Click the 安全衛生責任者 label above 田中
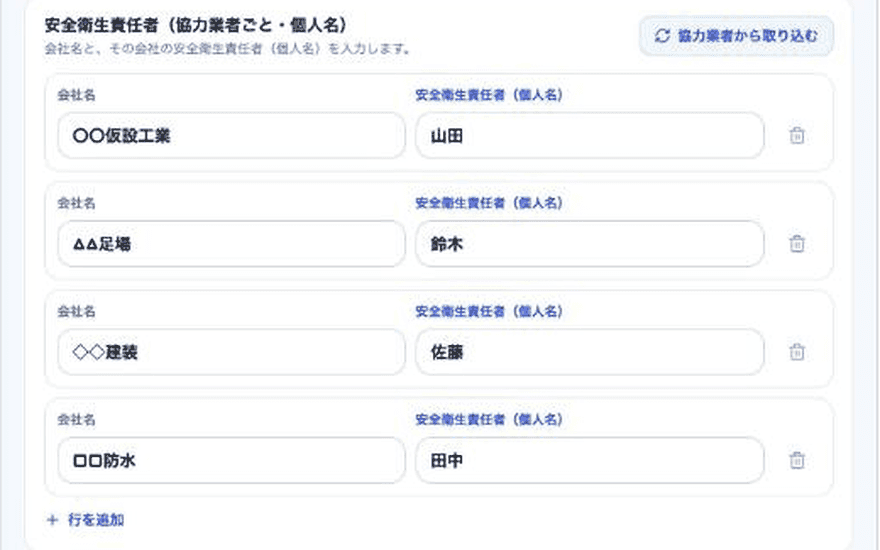Viewport: 880px width, 550px height. [489, 420]
